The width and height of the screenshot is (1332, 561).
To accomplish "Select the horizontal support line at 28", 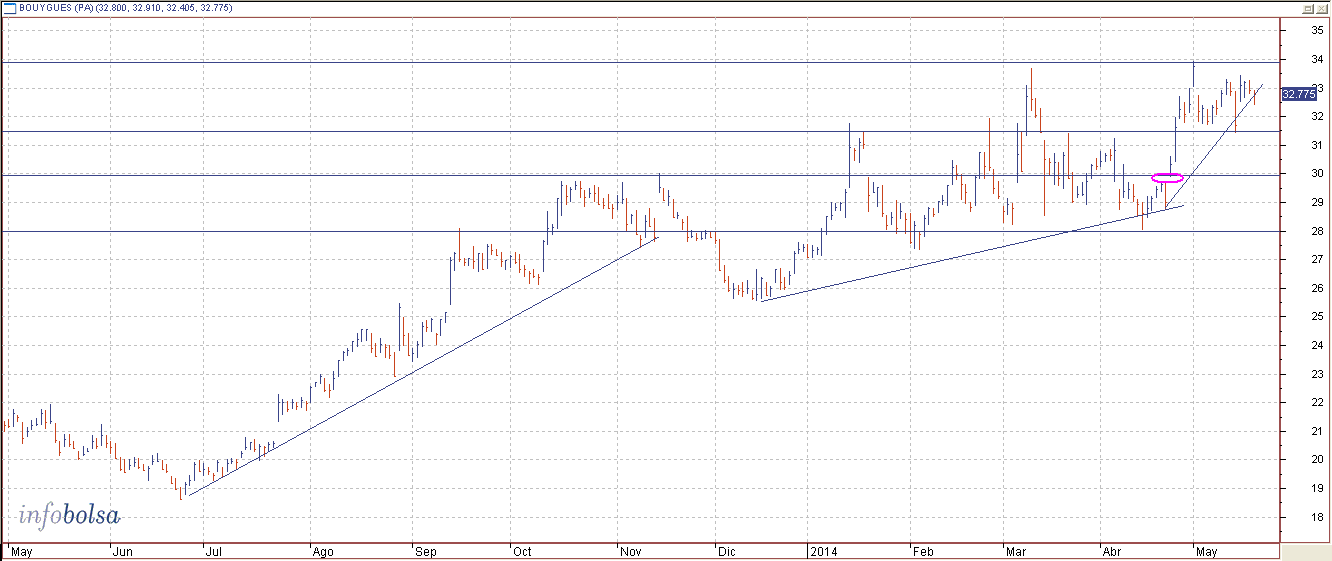I will pos(640,232).
